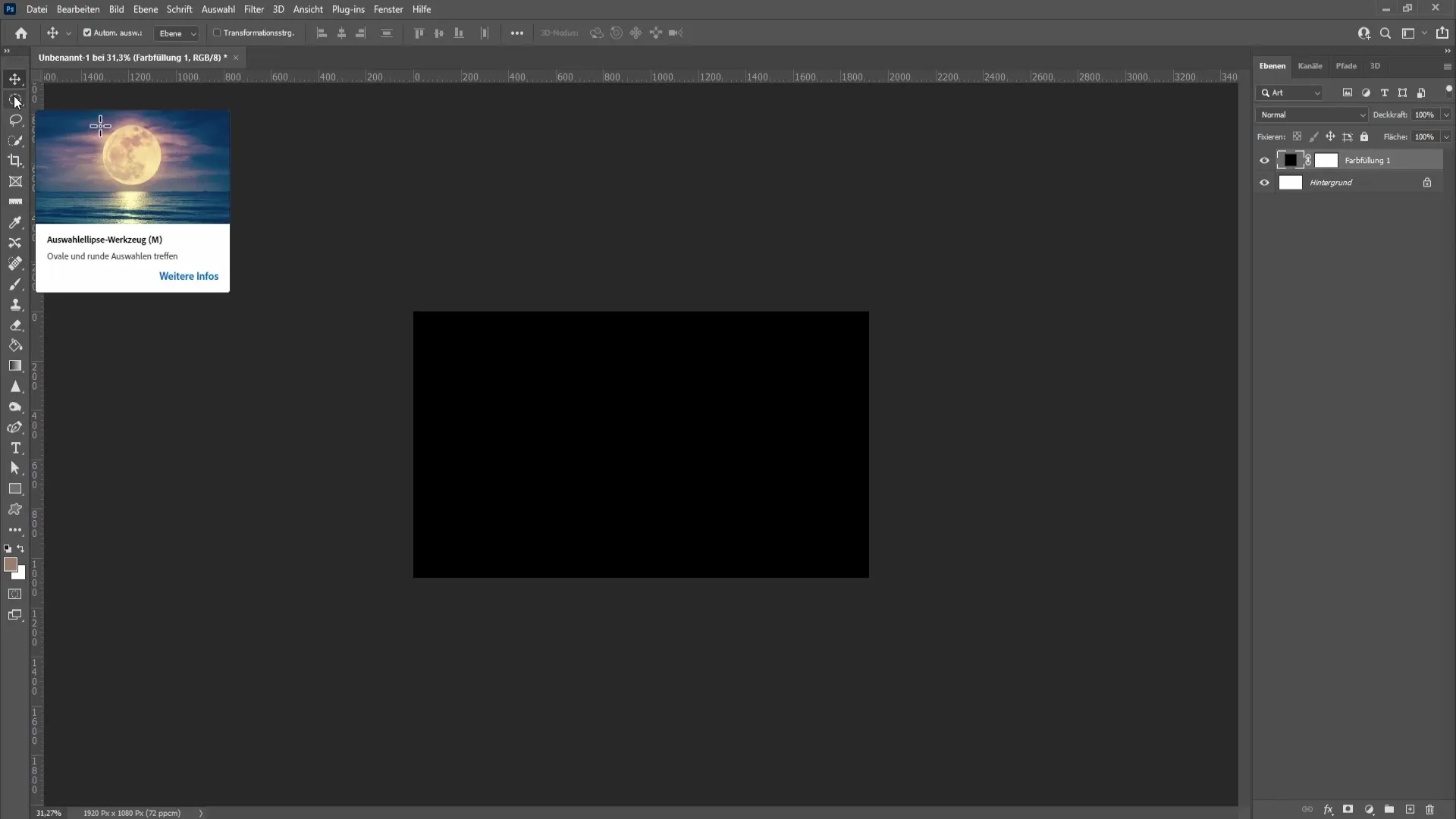Enable Autom. ausw. checkbox in toolbar
This screenshot has width=1456, height=819.
click(x=88, y=33)
